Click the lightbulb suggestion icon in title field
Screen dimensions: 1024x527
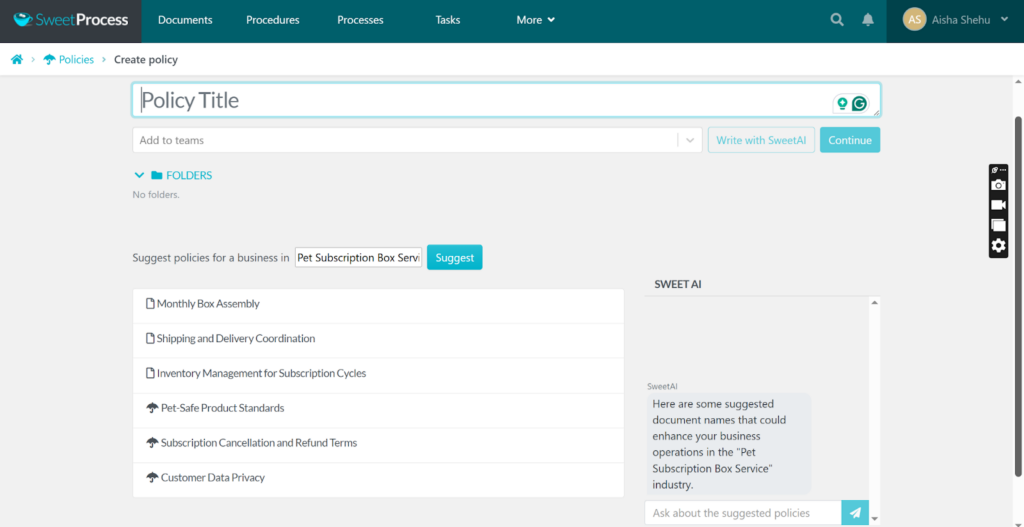tap(842, 103)
